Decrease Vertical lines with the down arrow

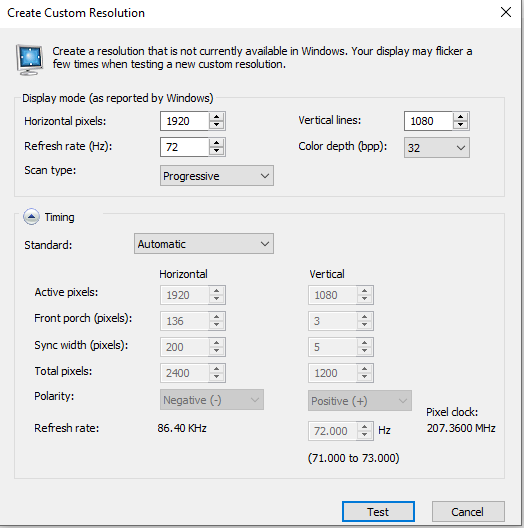pyautogui.click(x=460, y=125)
